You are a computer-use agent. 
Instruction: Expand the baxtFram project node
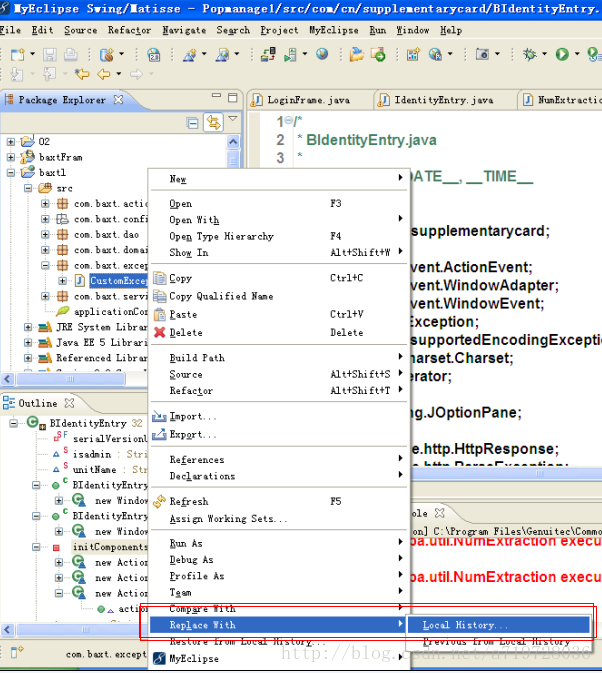coord(11,157)
